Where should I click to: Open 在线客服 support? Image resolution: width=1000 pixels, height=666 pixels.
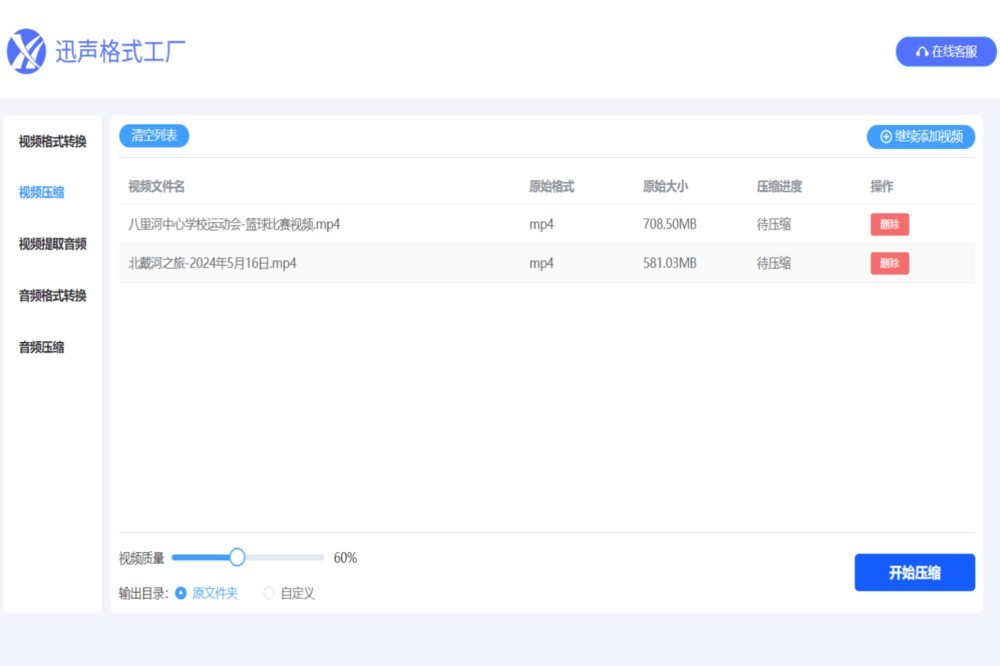[x=945, y=50]
